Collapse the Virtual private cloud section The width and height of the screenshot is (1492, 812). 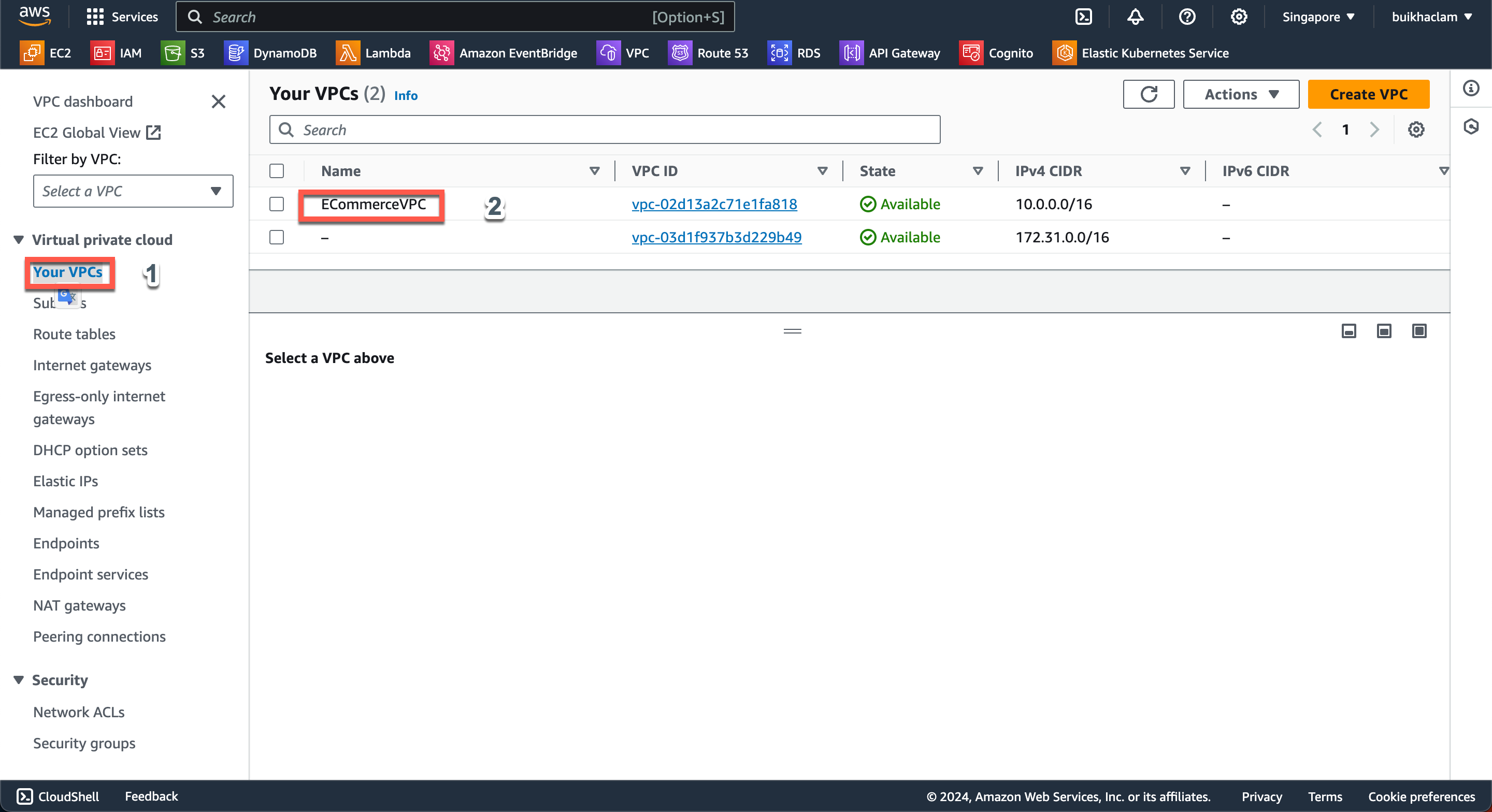[x=19, y=239]
